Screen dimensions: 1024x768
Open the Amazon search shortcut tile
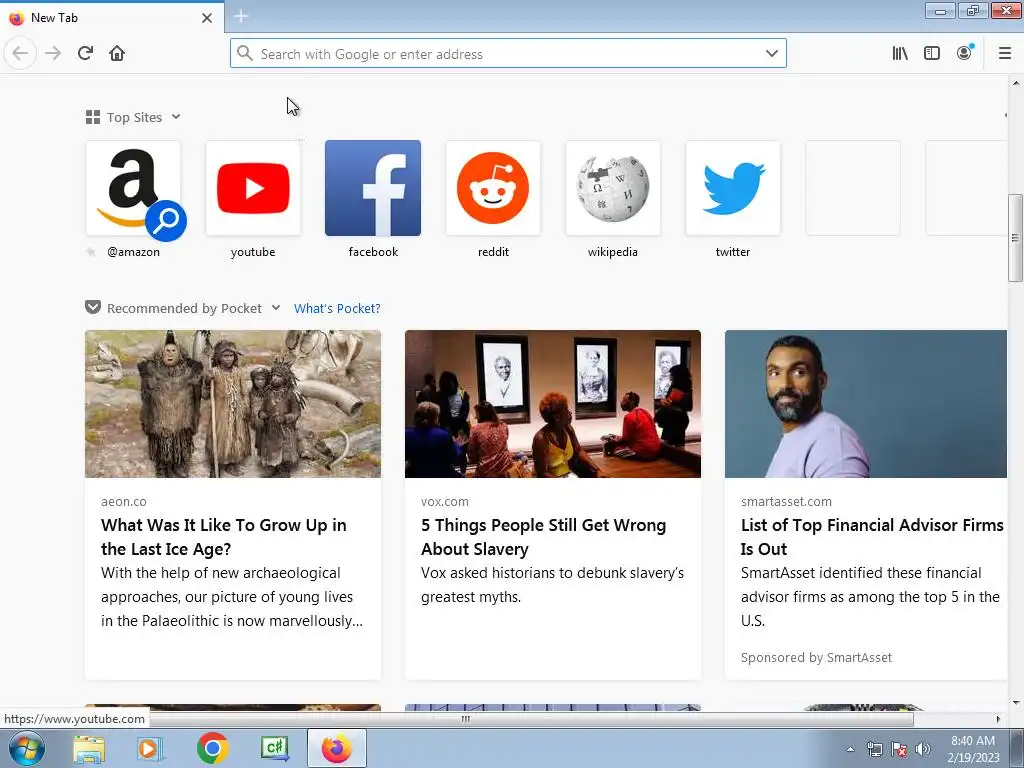click(x=133, y=188)
